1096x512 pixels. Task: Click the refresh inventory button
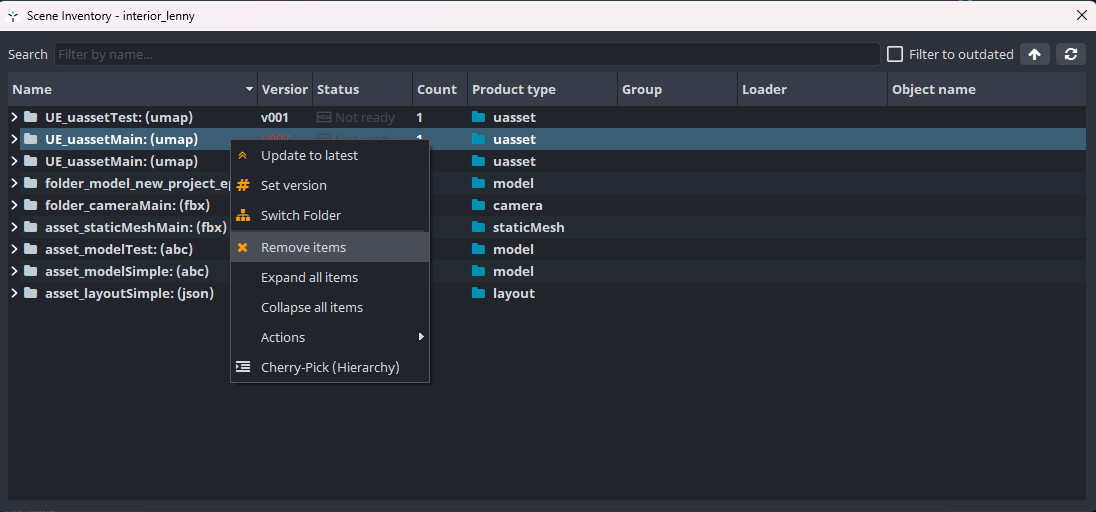pos(1071,54)
